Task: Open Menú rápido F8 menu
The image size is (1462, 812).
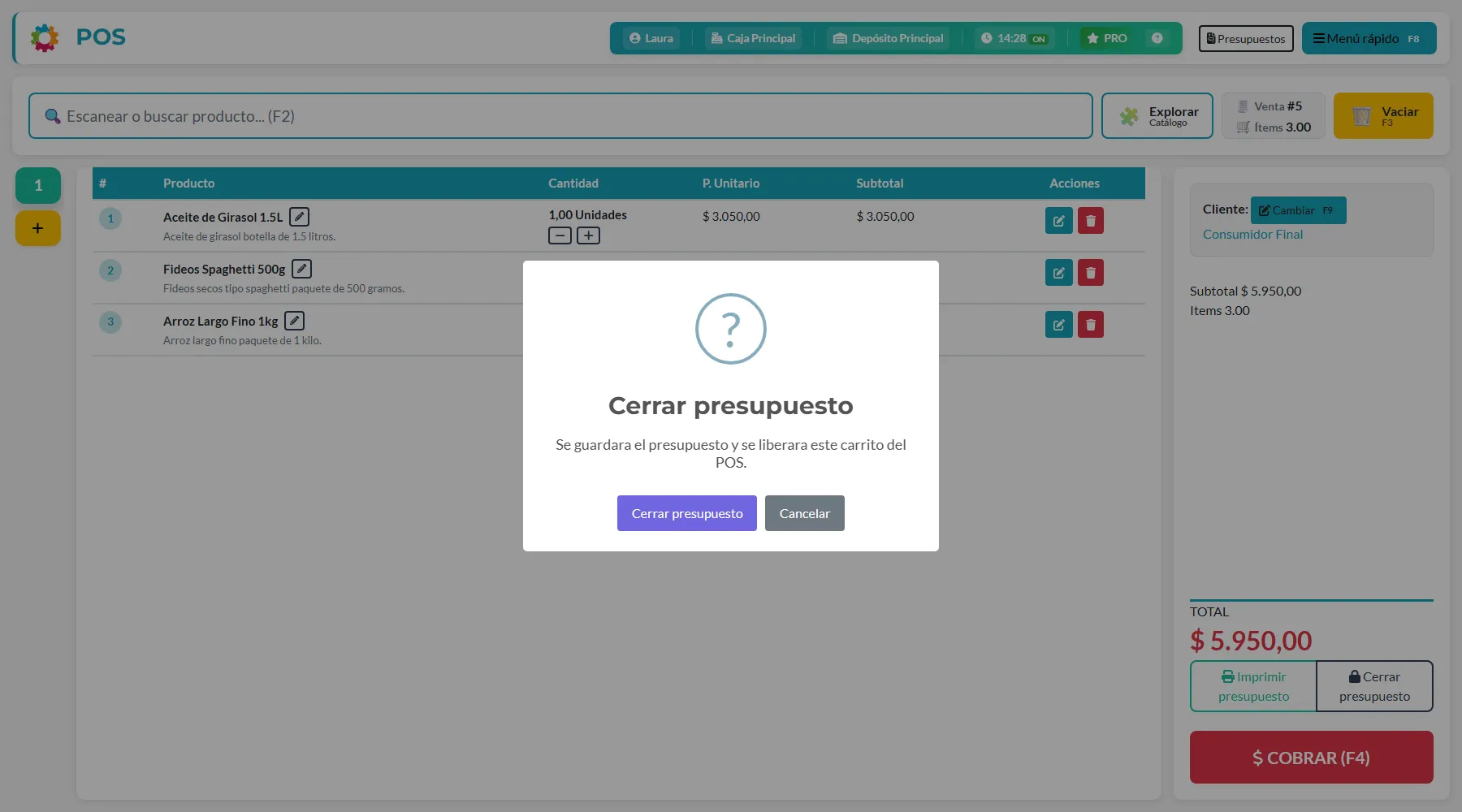Action: click(1369, 38)
